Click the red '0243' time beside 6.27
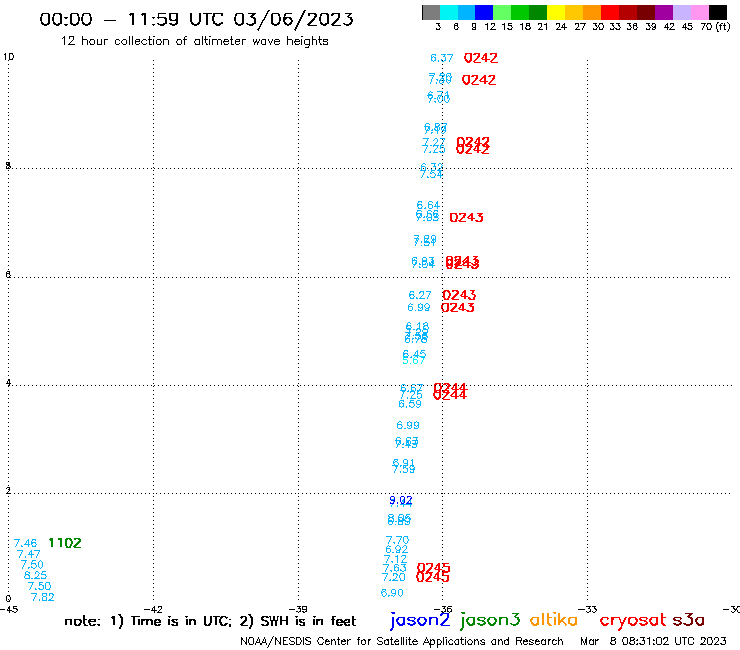 459,295
